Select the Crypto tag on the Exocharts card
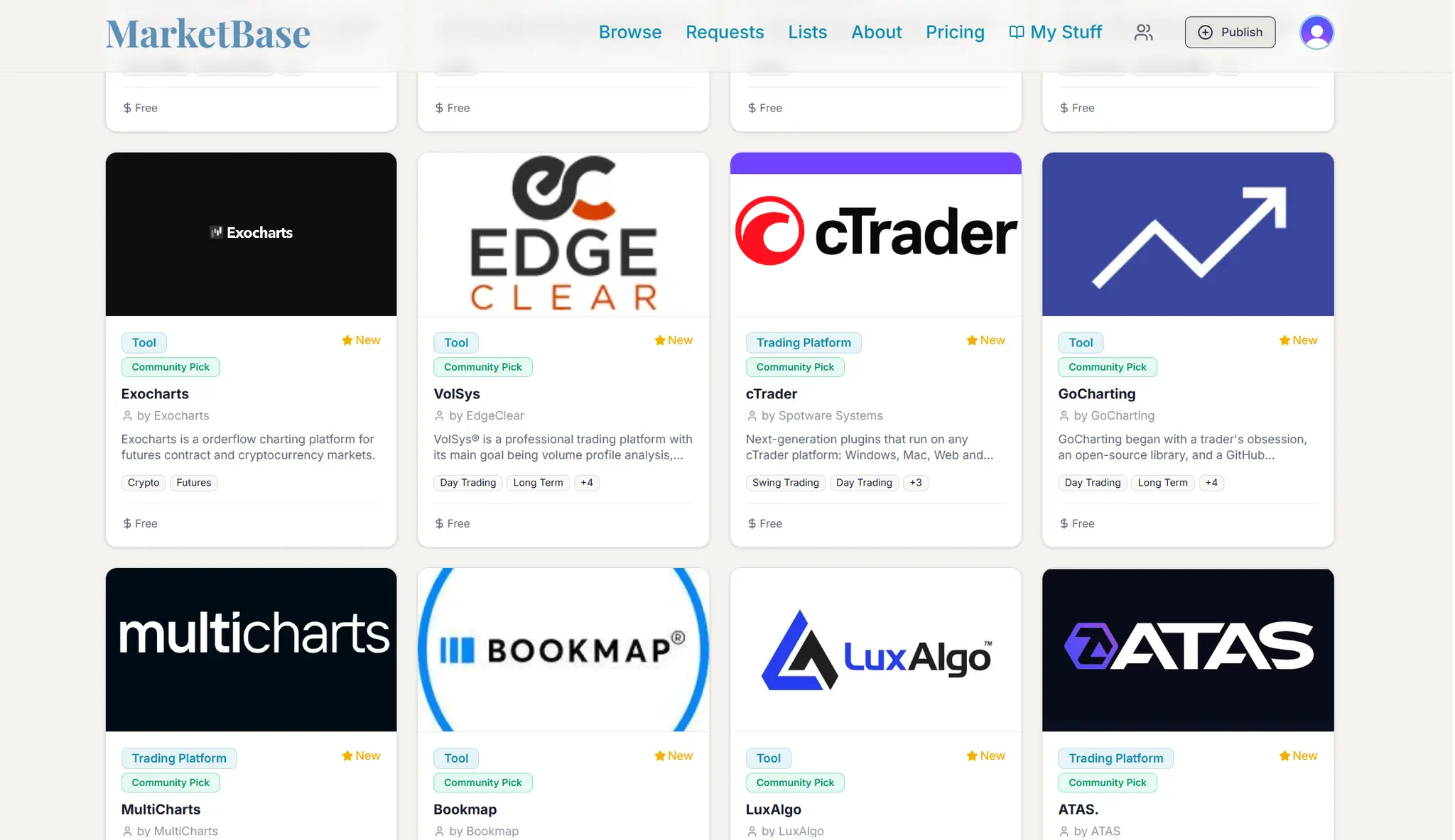Image resolution: width=1455 pixels, height=840 pixels. [144, 482]
